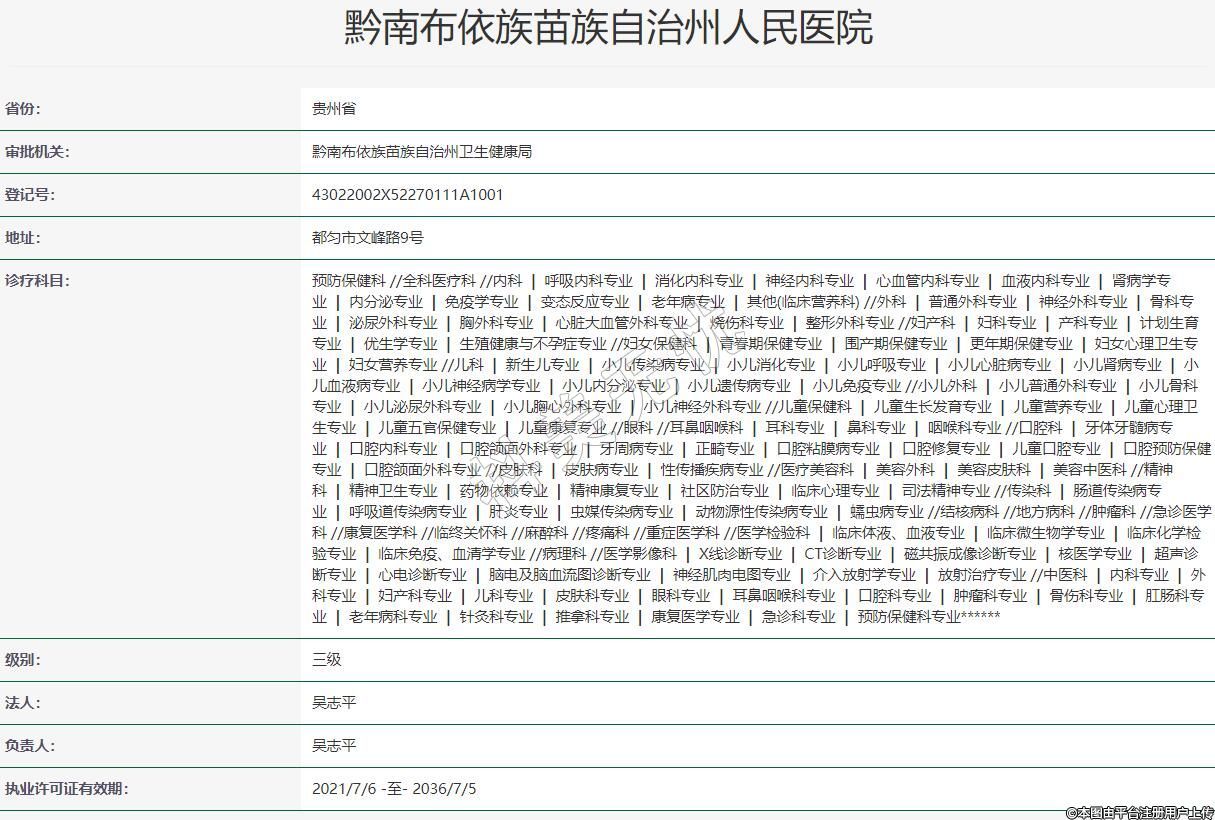This screenshot has width=1215, height=820.
Task: Click 磁共振成像诊断专业 in the department list
Action: pyautogui.click(x=970, y=553)
